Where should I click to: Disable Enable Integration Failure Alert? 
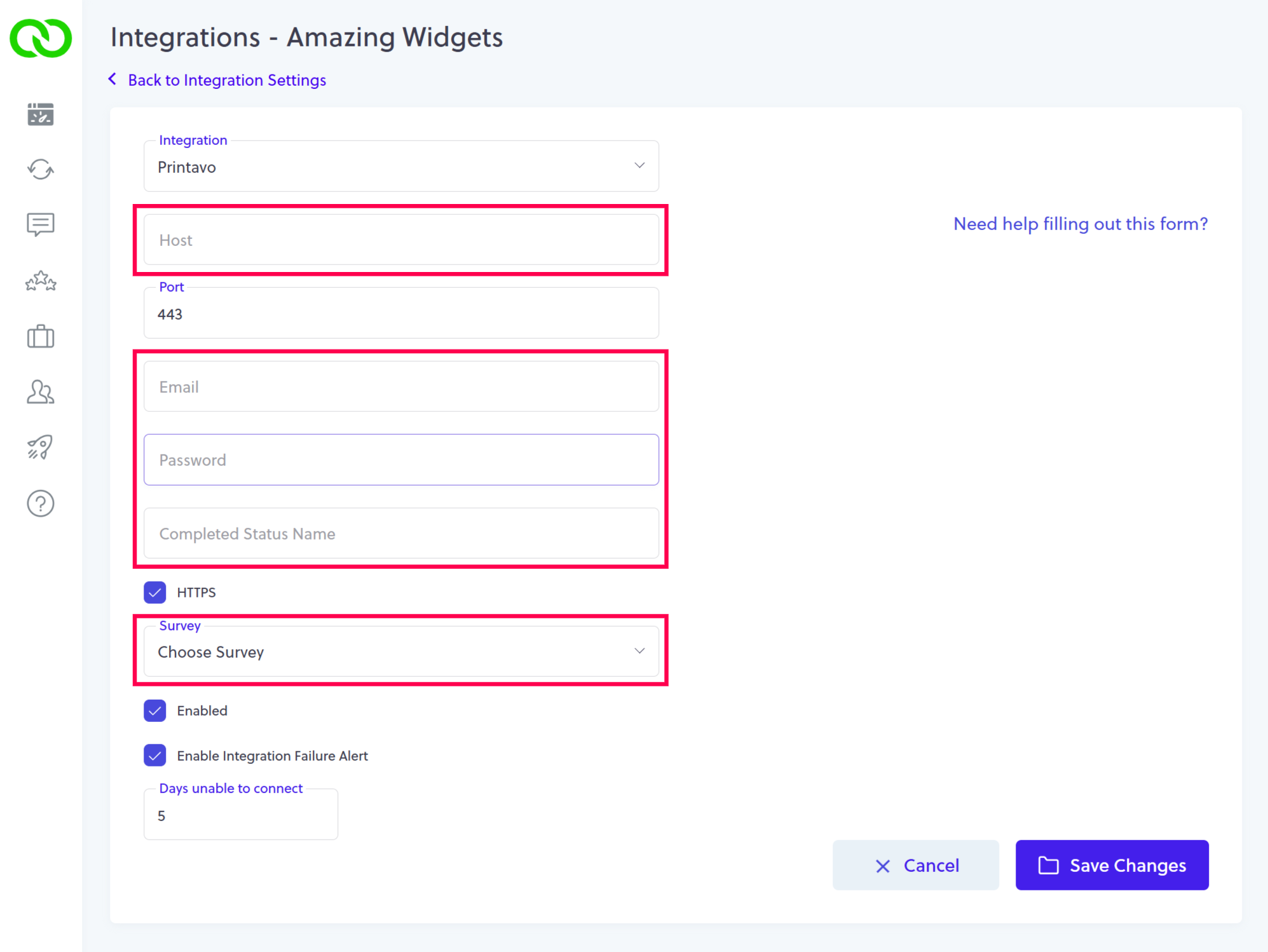156,756
